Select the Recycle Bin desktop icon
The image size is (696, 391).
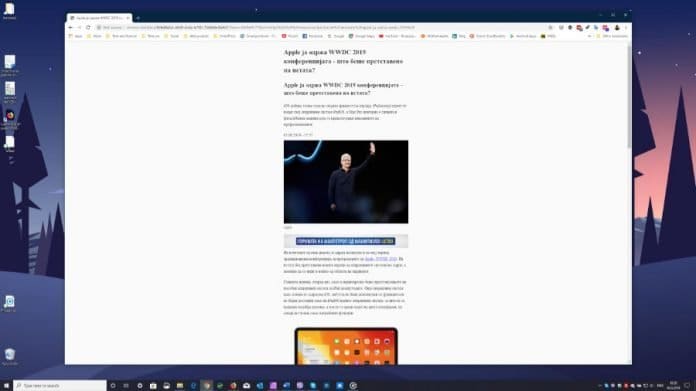click(x=10, y=357)
